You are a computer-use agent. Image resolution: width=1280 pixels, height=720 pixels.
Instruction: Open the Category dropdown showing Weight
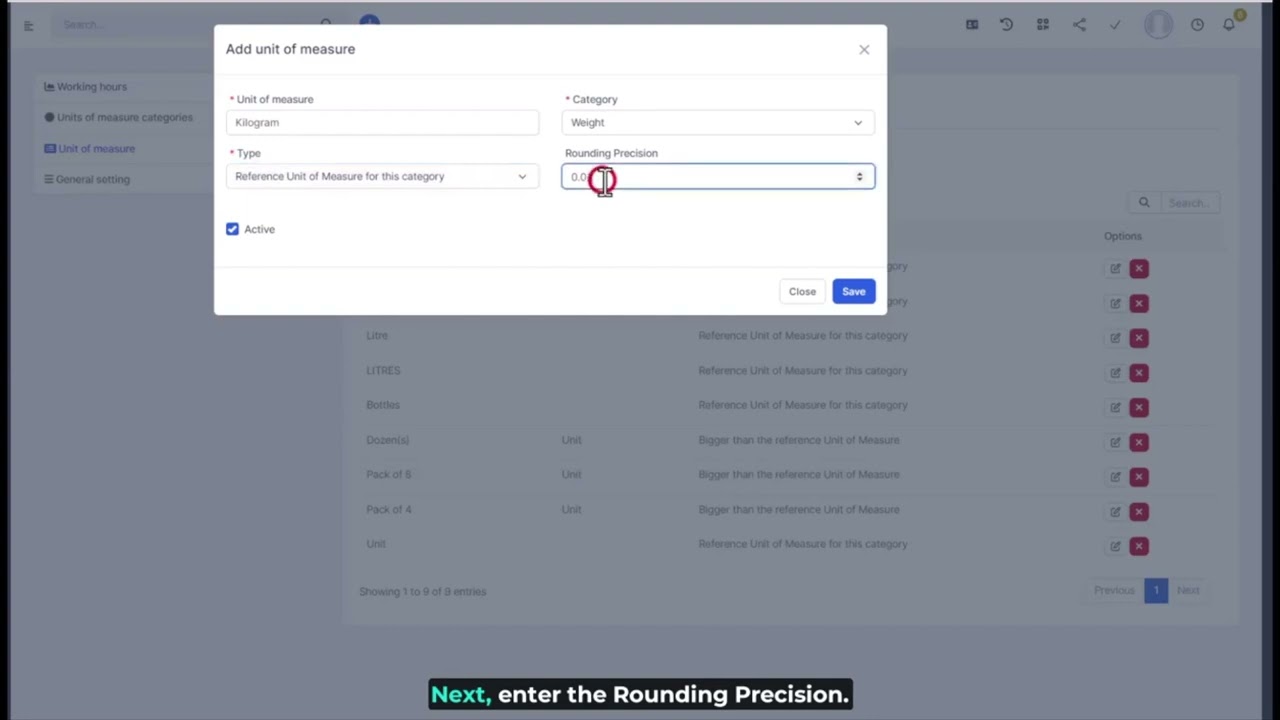[x=717, y=122]
